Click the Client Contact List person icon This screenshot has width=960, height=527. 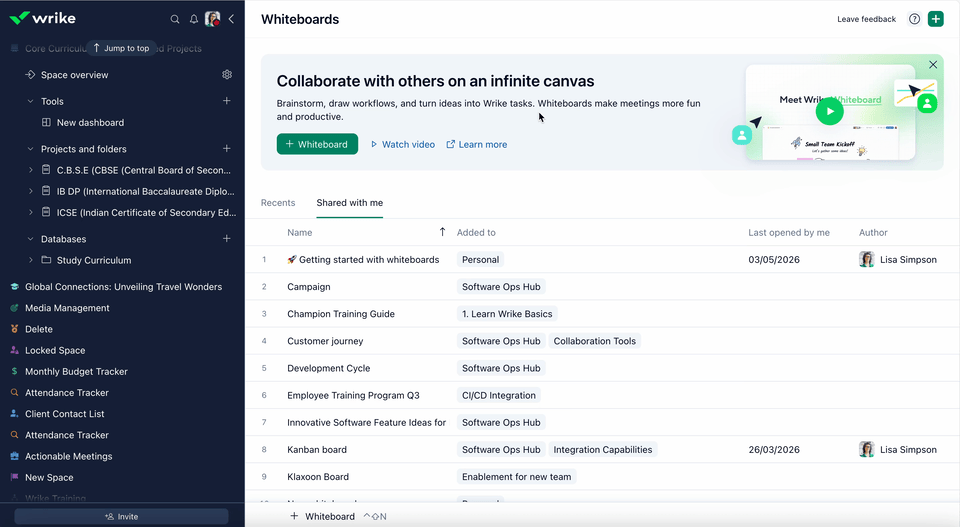[15, 413]
